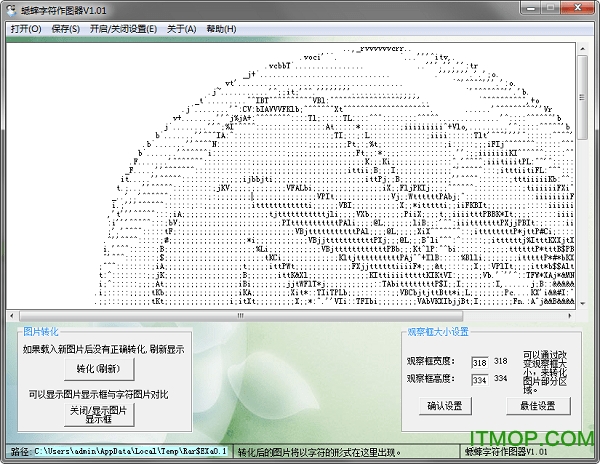Click the 图片转化 group label
The height and width of the screenshot is (464, 600).
41,331
